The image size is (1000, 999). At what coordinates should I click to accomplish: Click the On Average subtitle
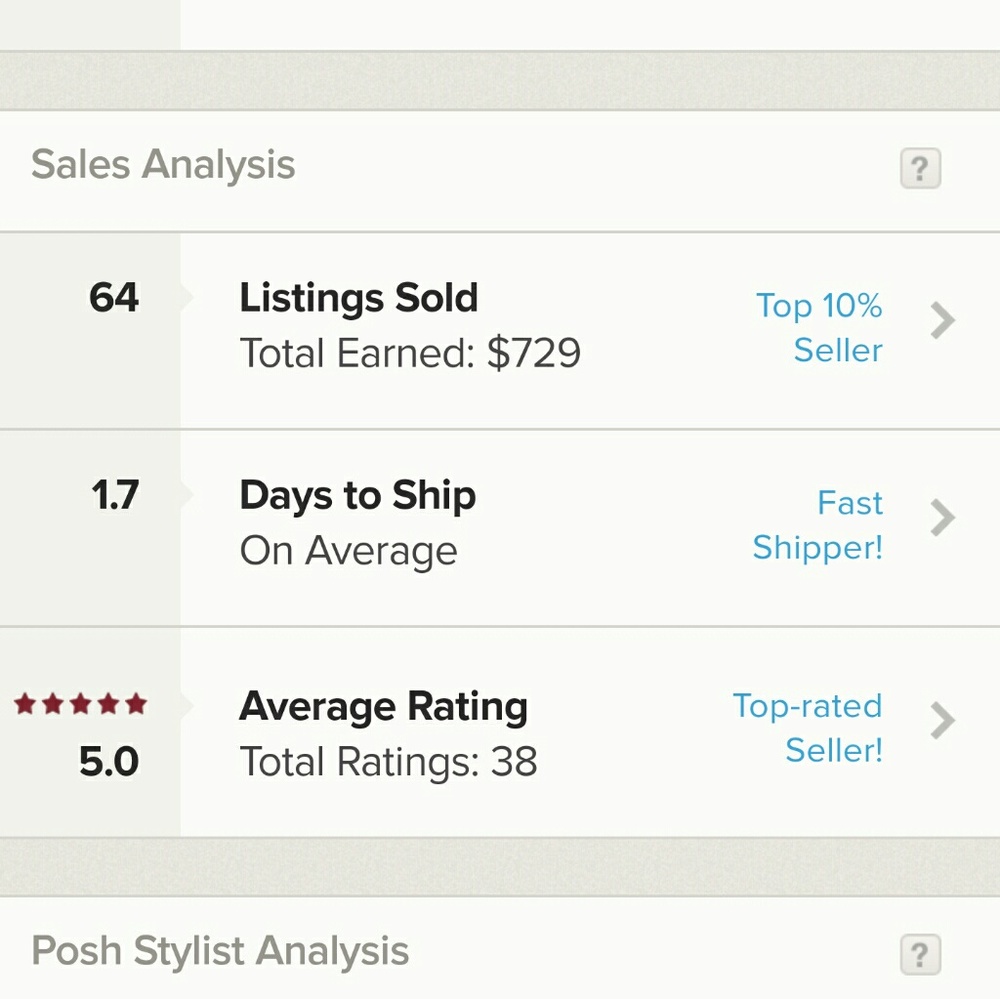click(x=348, y=551)
